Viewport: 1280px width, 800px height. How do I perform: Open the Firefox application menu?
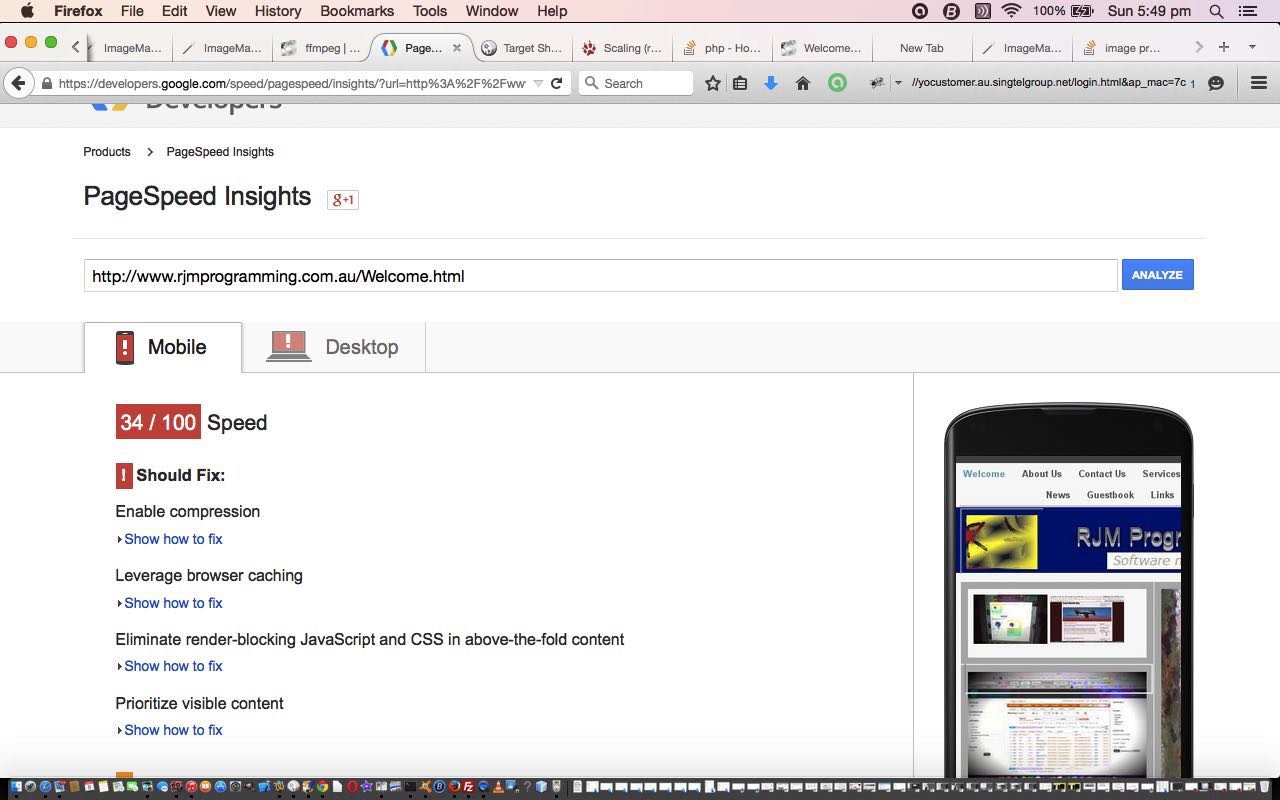[x=78, y=11]
